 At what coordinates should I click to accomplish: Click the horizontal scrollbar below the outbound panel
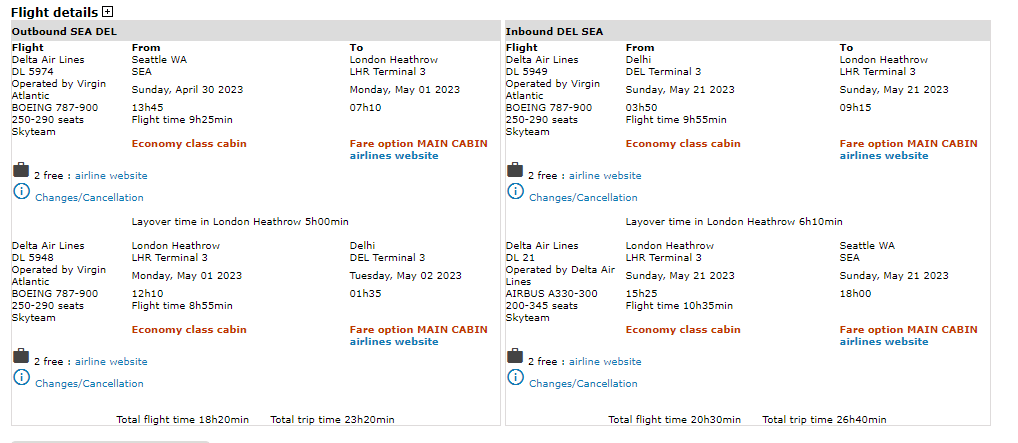pos(110,440)
